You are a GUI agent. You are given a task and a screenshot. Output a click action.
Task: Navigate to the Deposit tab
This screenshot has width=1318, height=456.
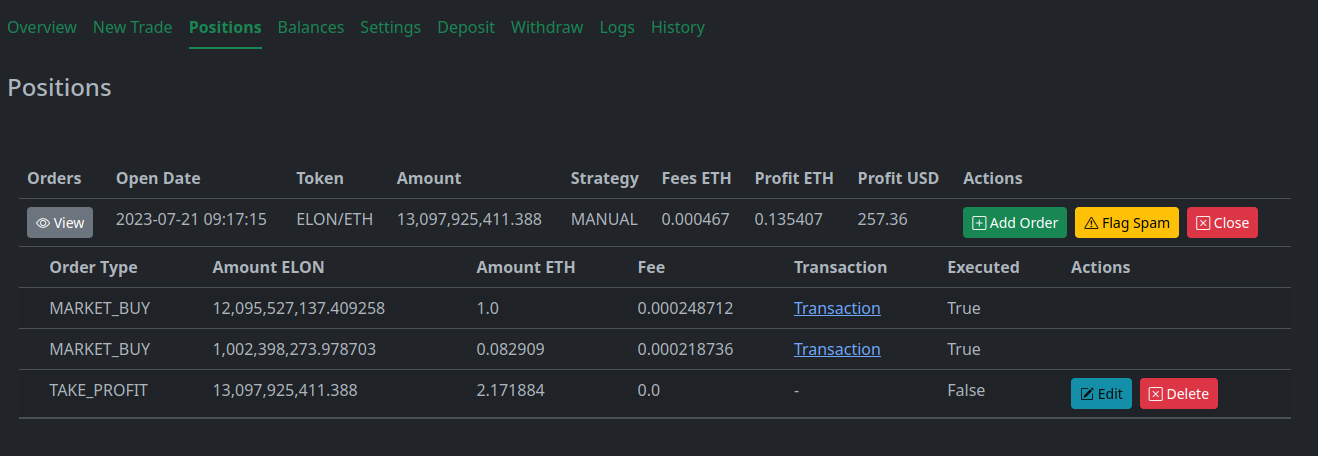(x=466, y=27)
